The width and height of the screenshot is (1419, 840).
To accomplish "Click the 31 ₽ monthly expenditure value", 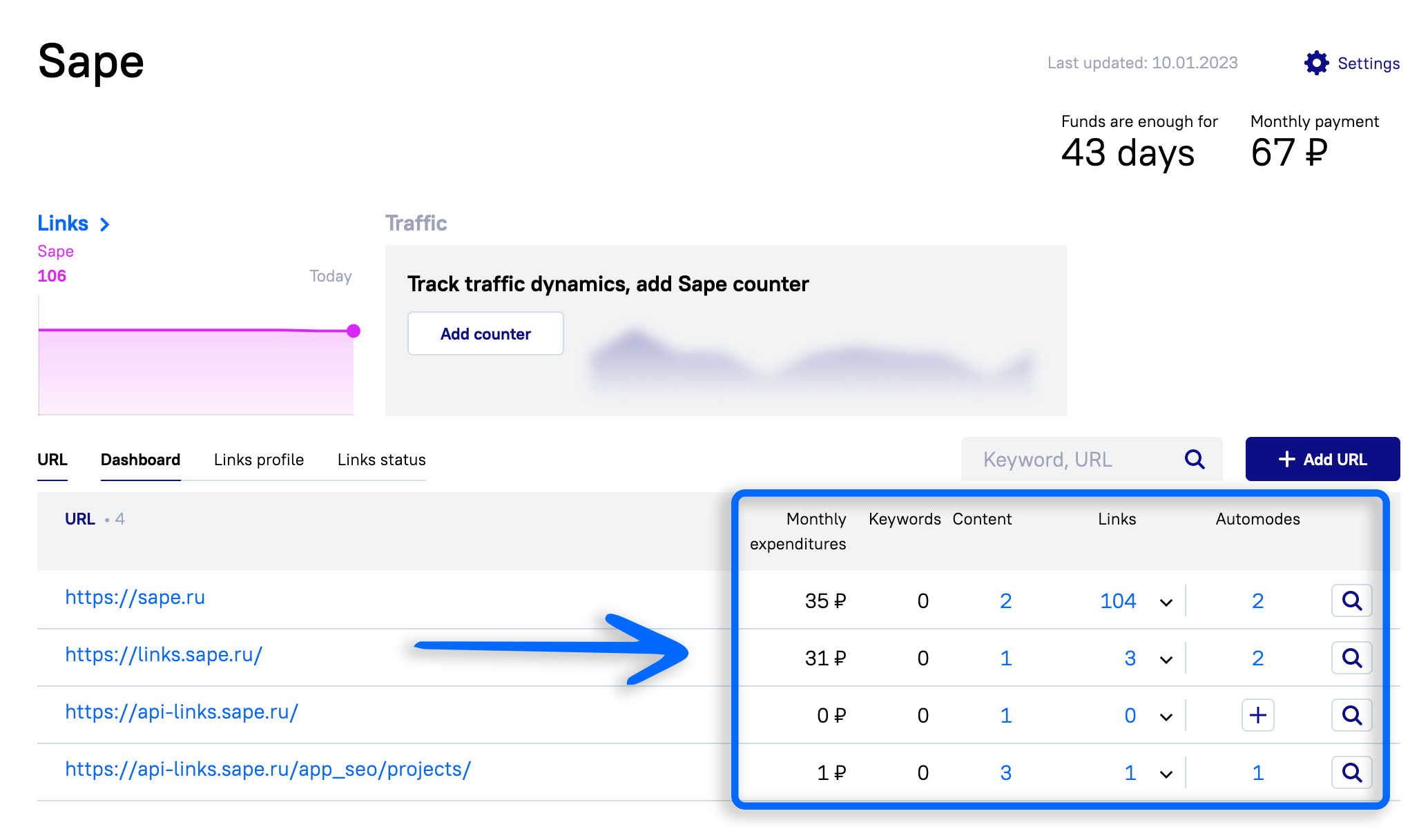I will 825,658.
